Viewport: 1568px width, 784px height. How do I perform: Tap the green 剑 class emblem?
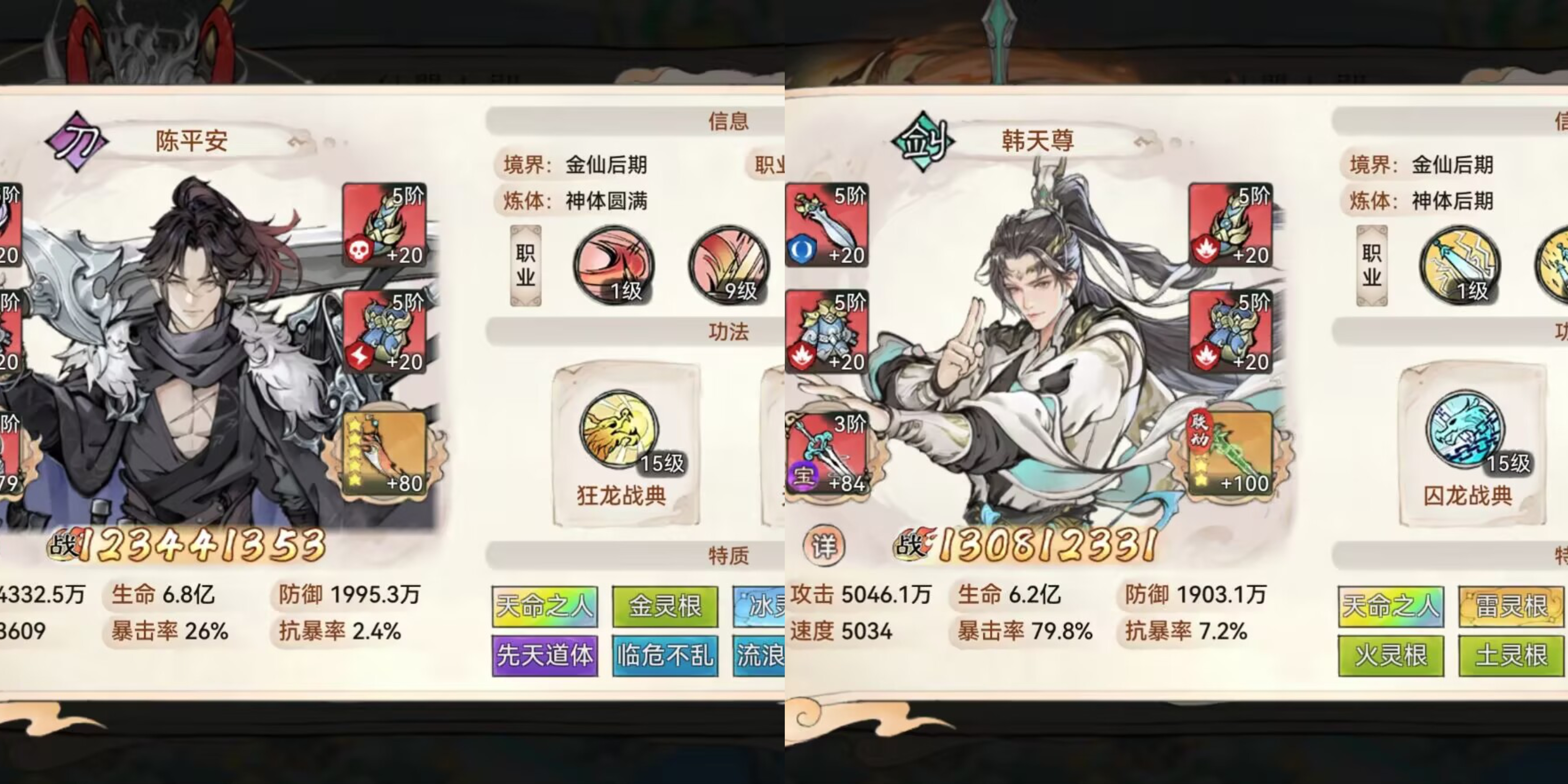(923, 141)
